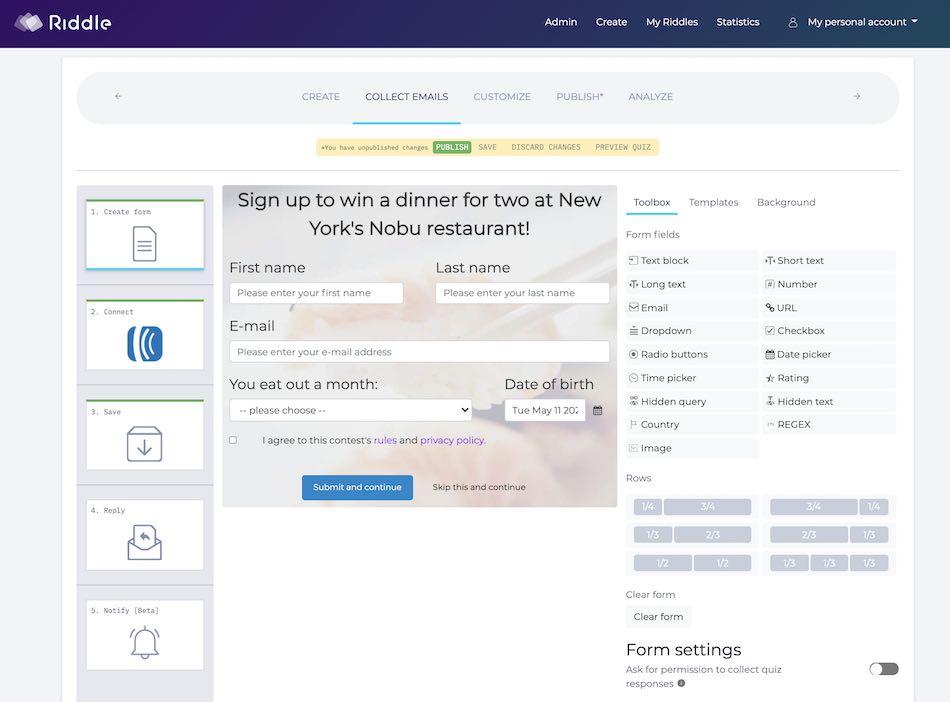The height and width of the screenshot is (702, 950).
Task: Open the ANALYZE tab
Action: (651, 97)
